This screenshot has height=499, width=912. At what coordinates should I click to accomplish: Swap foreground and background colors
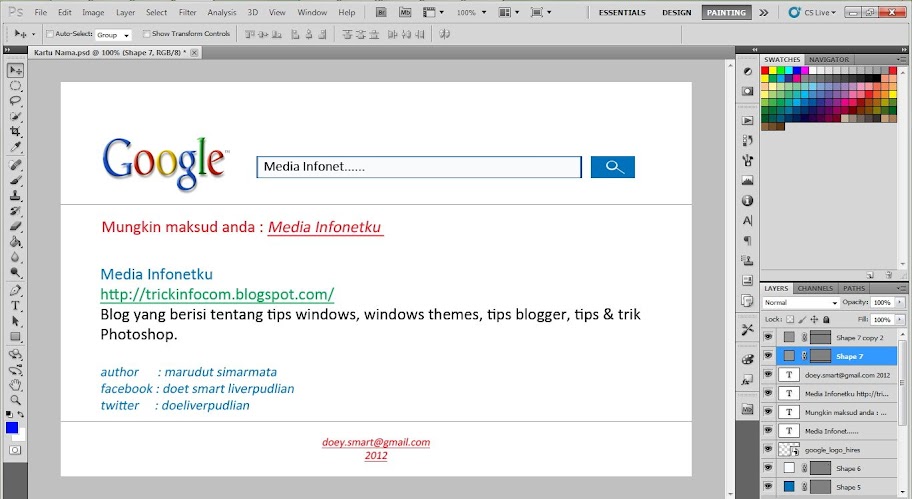pos(20,414)
